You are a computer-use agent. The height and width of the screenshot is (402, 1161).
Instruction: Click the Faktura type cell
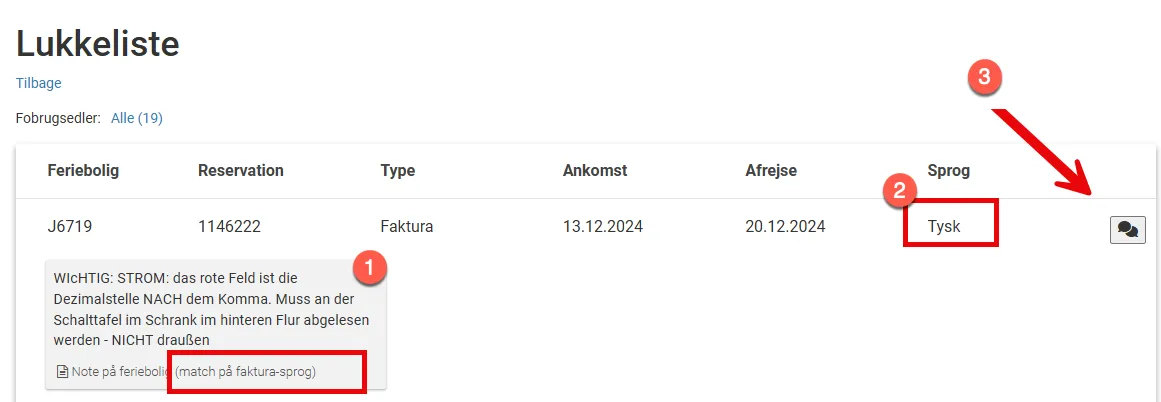pyautogui.click(x=406, y=227)
